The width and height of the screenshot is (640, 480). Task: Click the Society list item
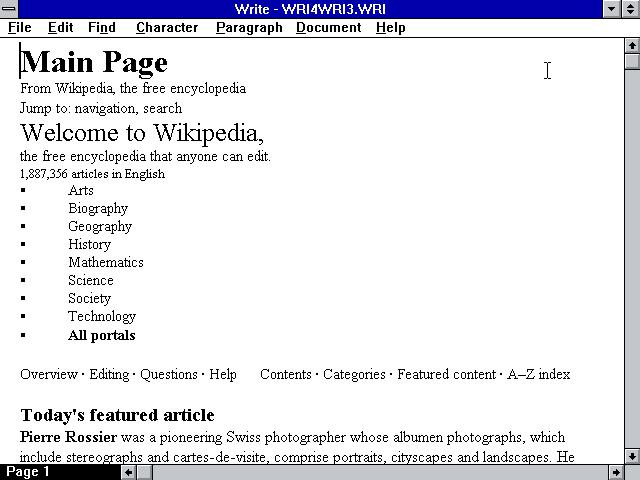89,298
